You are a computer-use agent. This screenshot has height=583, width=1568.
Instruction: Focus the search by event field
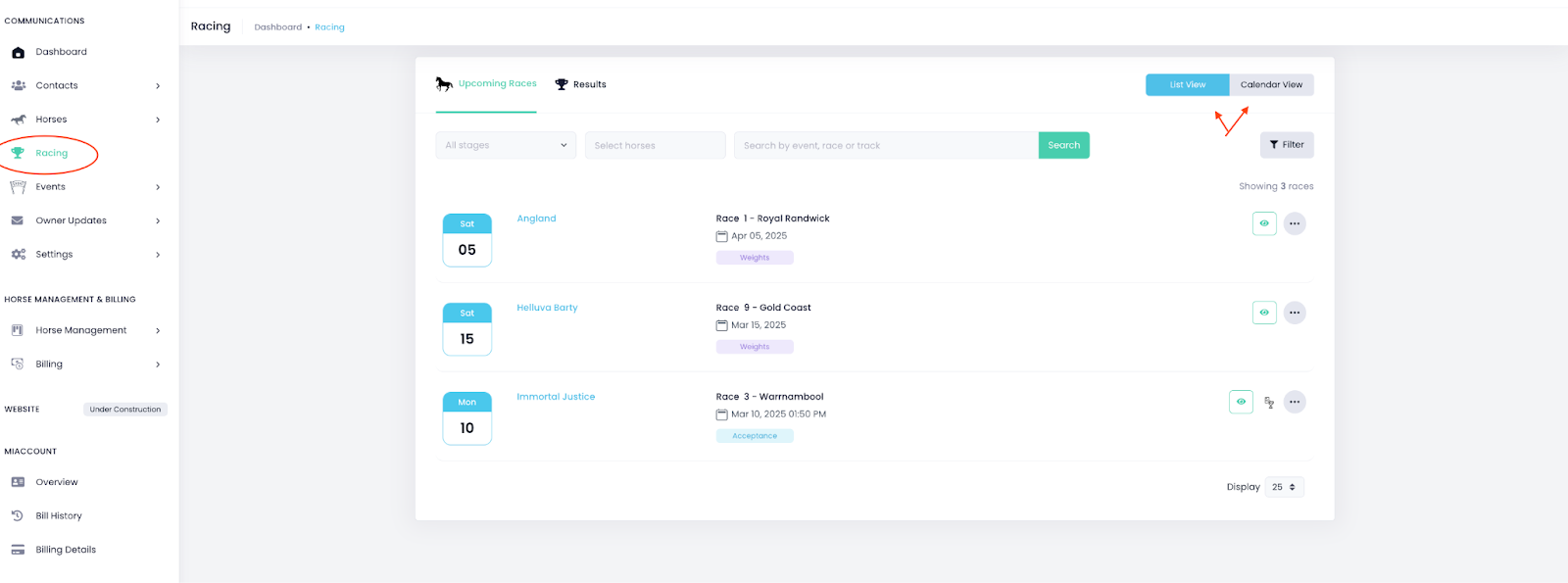885,145
